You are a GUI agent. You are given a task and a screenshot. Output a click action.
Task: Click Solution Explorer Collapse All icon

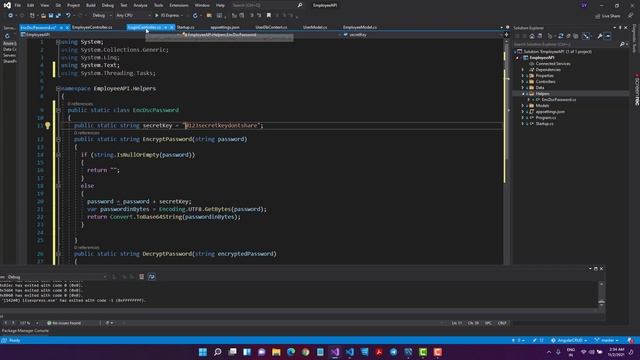(568, 36)
